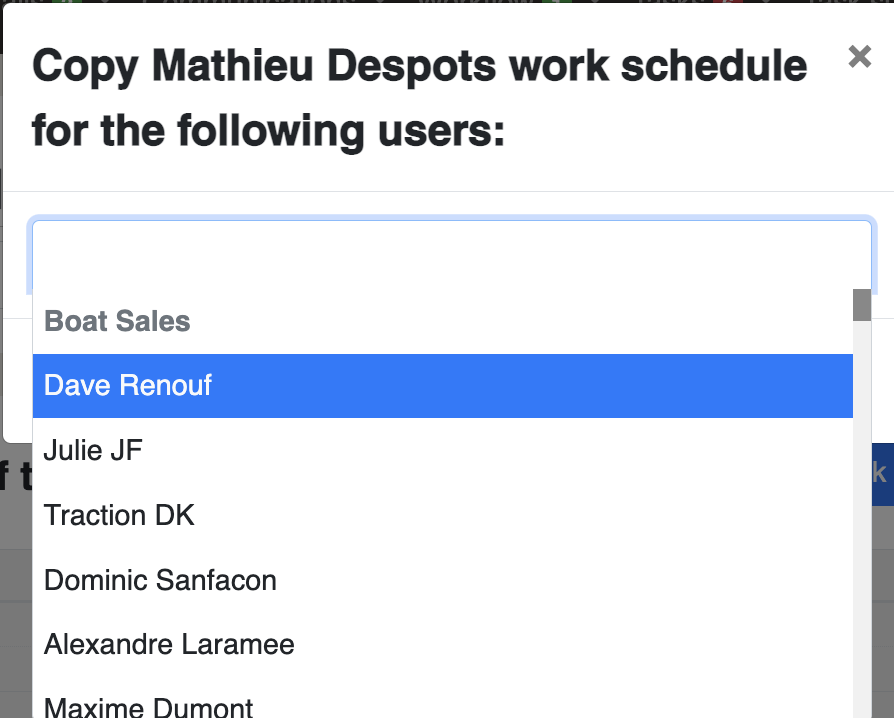This screenshot has height=718, width=894.
Task: Click the dialog title "Copy Mathieu Despots work schedule"
Action: pos(420,66)
